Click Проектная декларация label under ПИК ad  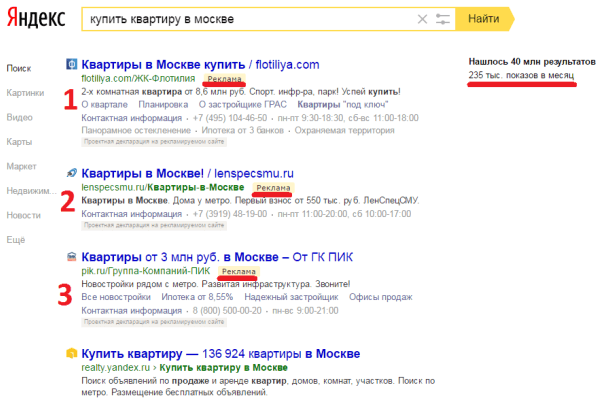click(x=154, y=322)
